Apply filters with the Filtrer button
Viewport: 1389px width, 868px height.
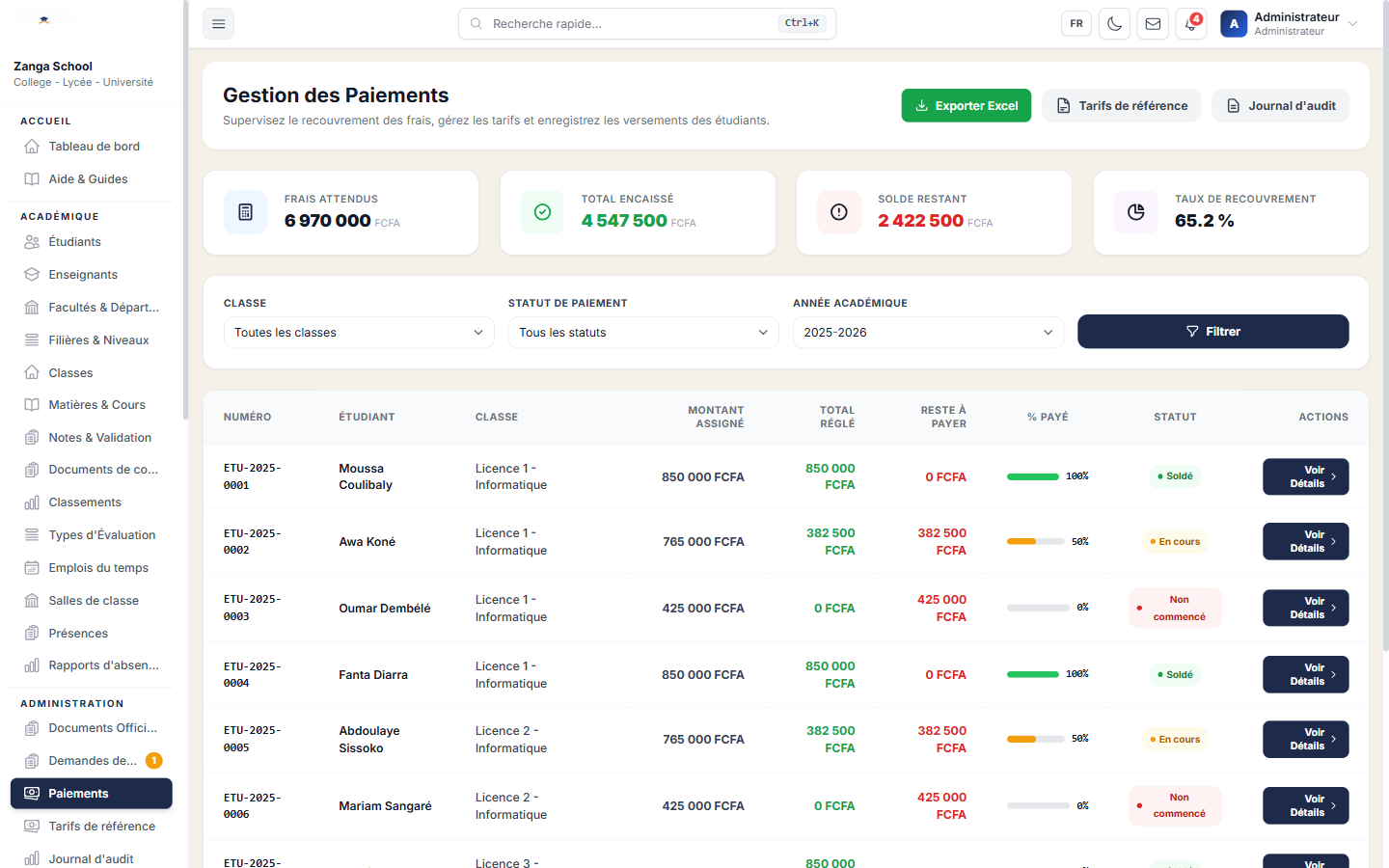[1213, 332]
